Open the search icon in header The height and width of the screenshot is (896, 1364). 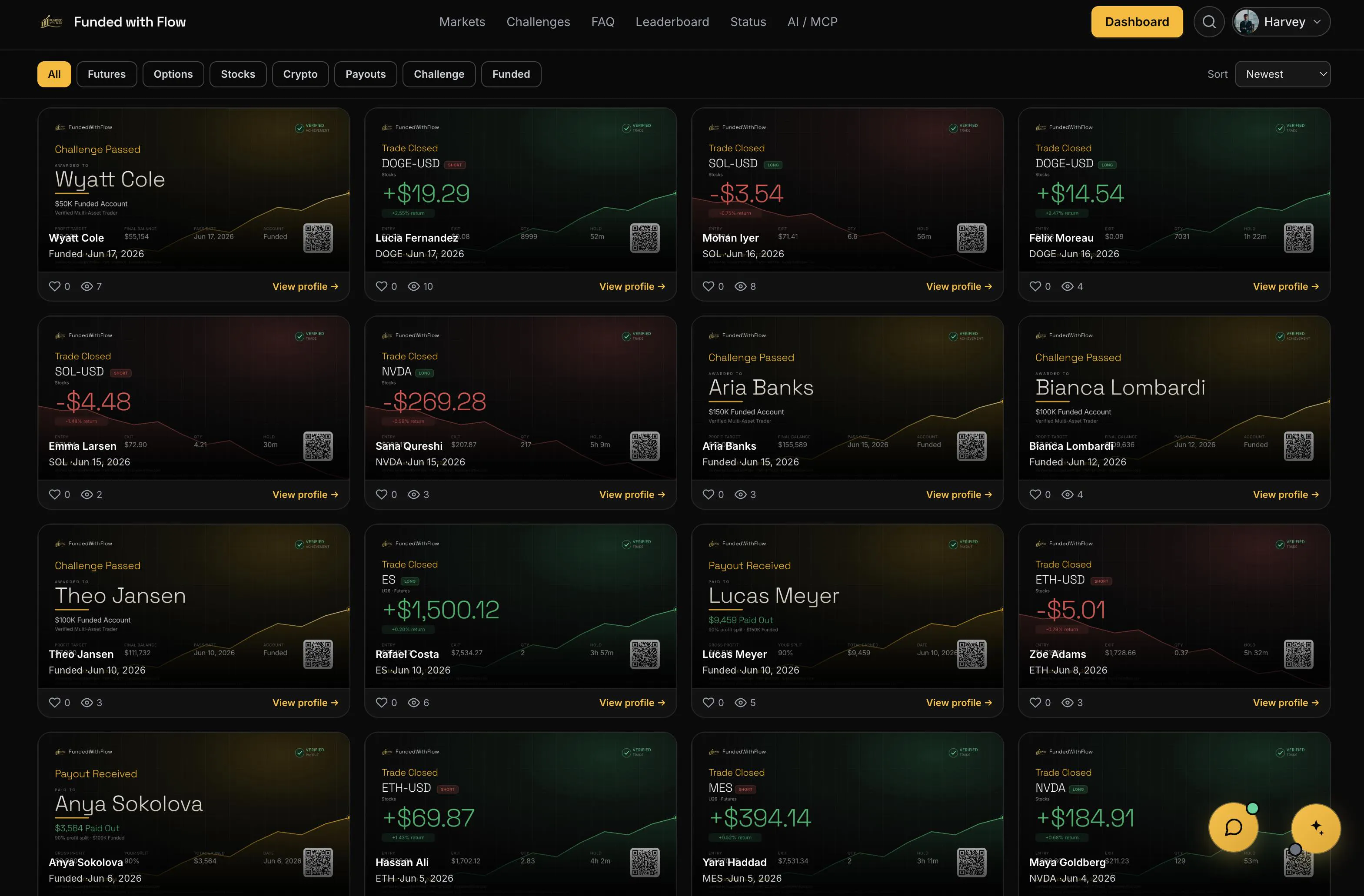pos(1209,22)
